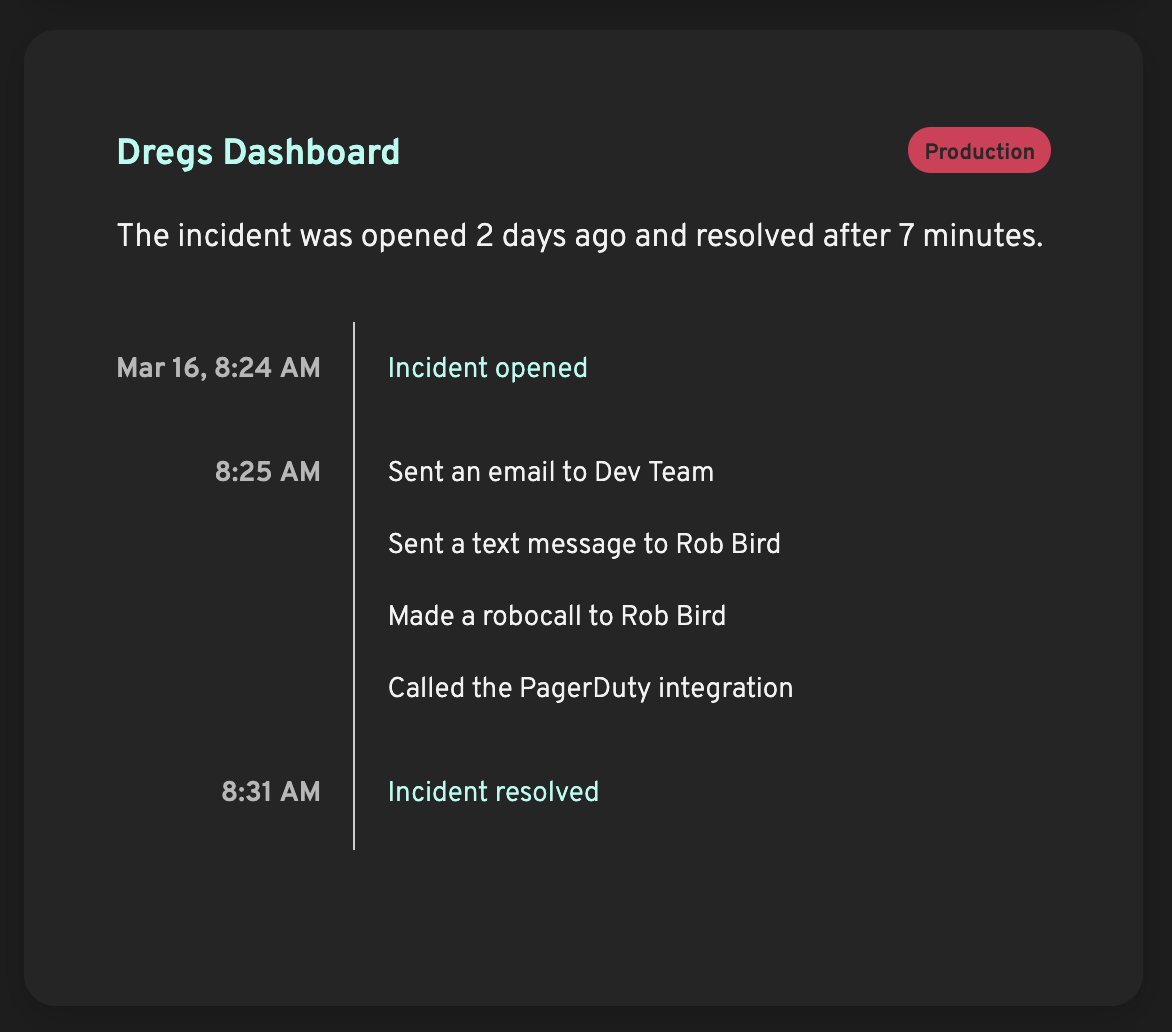Click Dev Team in the email event
Viewport: 1172px width, 1032px height.
[656, 471]
